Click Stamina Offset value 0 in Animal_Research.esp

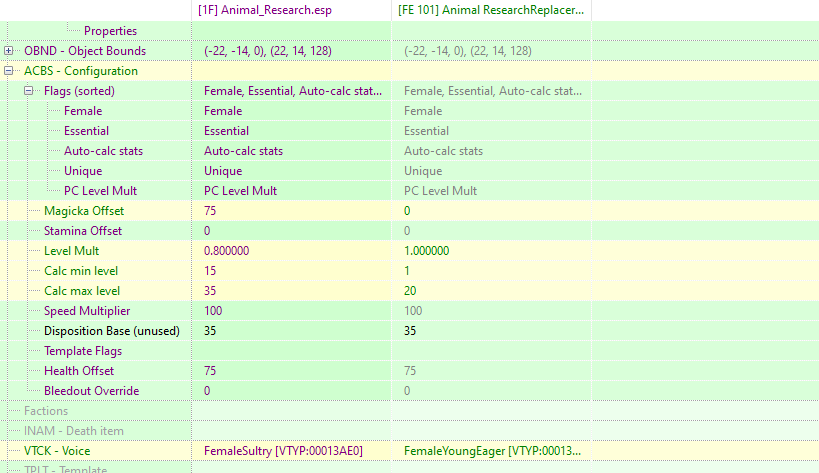[207, 231]
